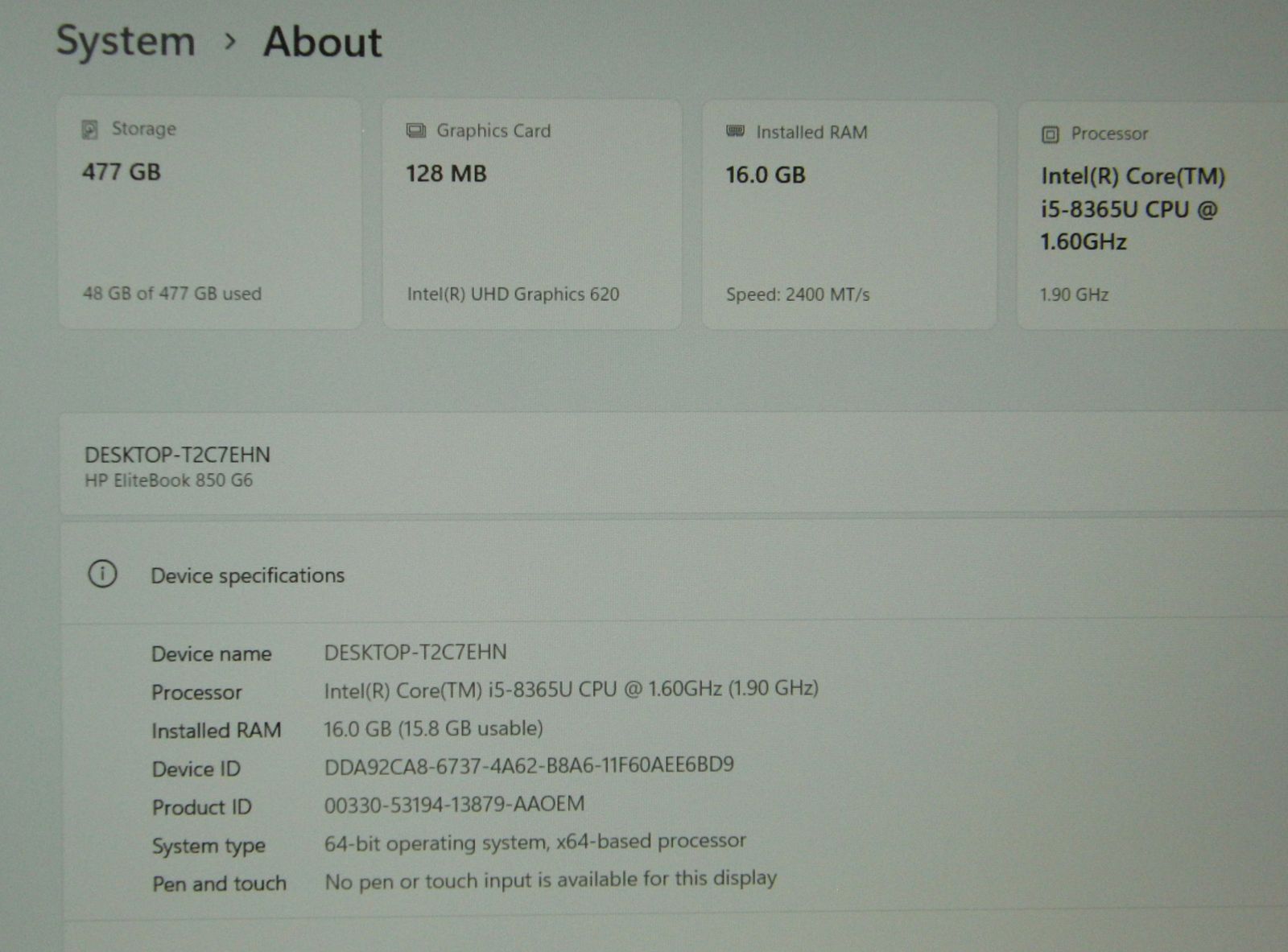The image size is (1288, 952).
Task: Click the DESKTOP-T2C7EHN name in device header
Action: pyautogui.click(x=177, y=455)
